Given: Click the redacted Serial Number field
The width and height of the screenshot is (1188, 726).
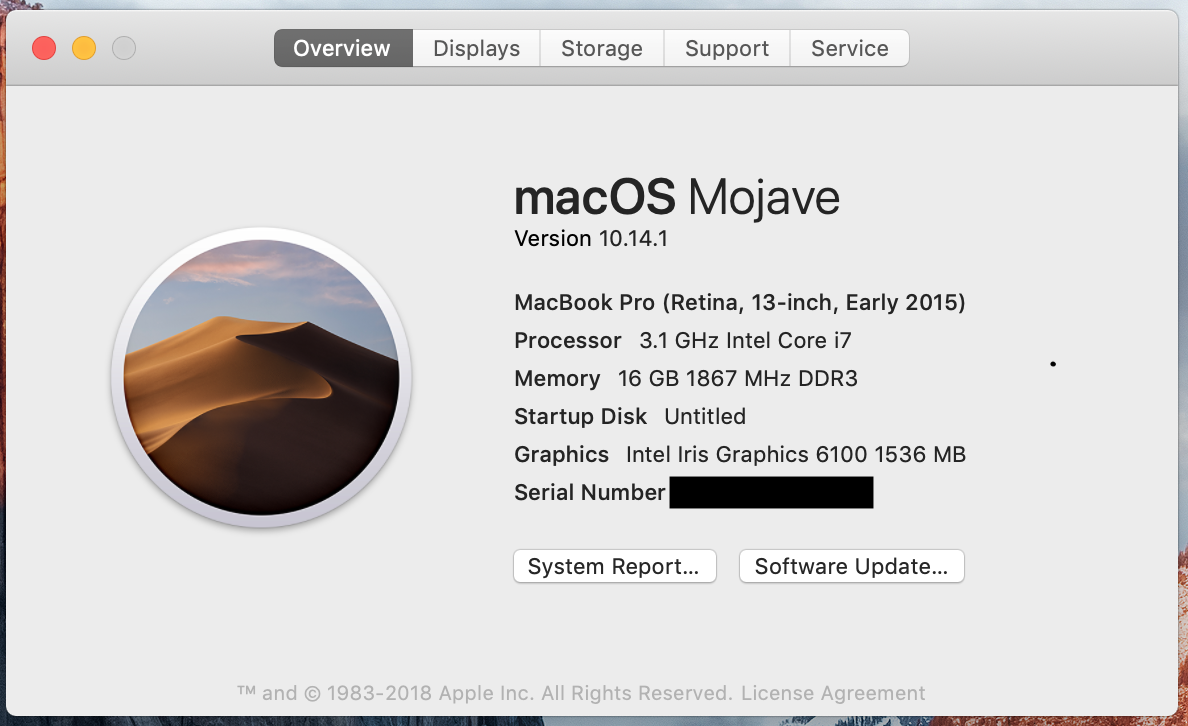Looking at the screenshot, I should pos(770,492).
